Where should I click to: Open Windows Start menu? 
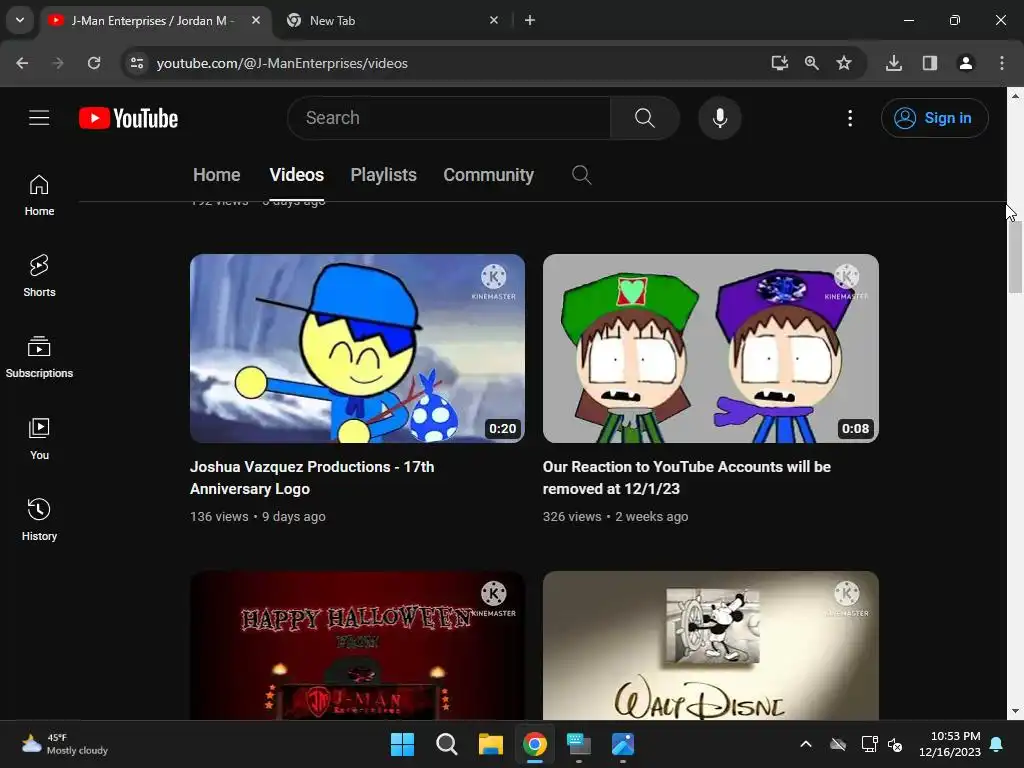(402, 744)
